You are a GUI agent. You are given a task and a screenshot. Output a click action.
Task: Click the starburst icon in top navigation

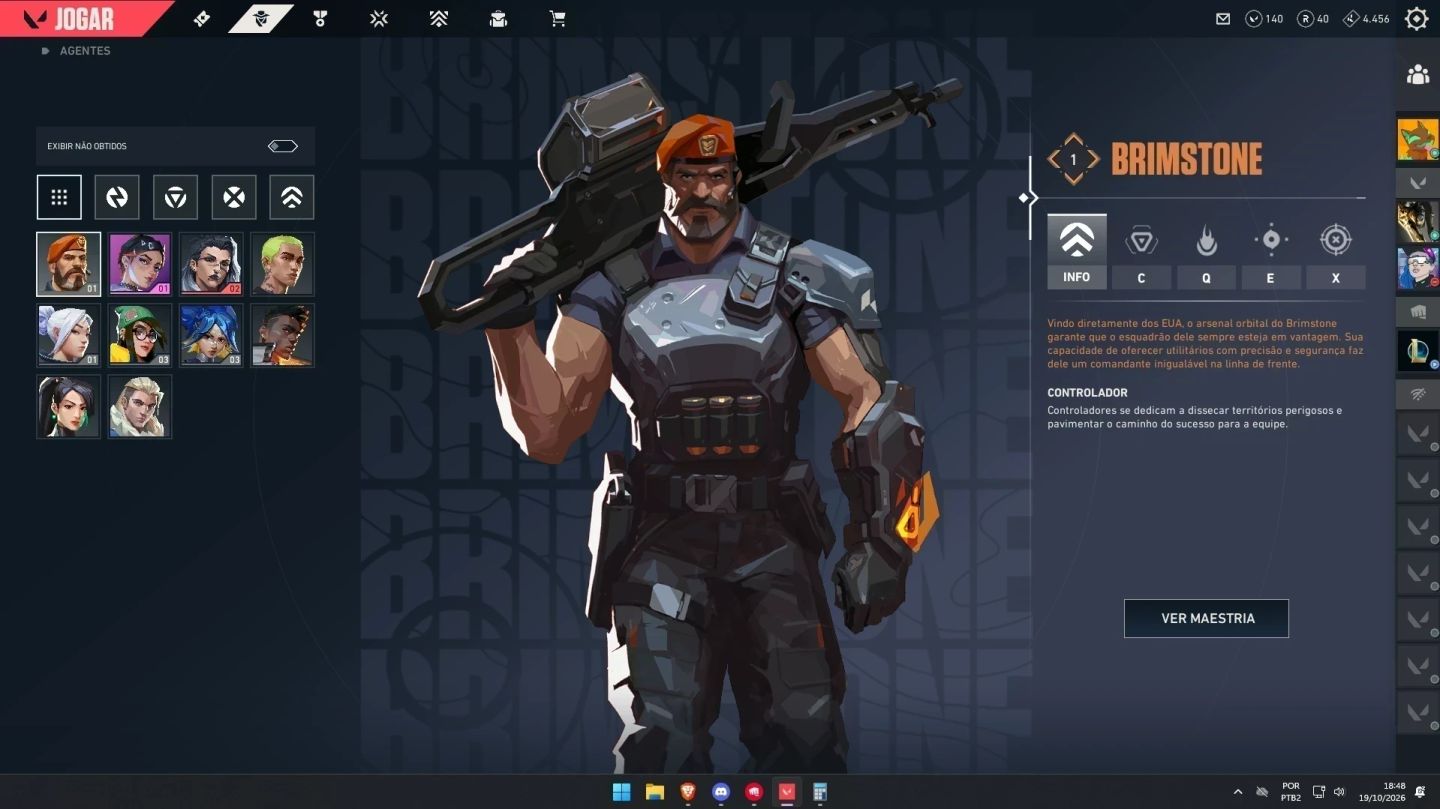(379, 19)
